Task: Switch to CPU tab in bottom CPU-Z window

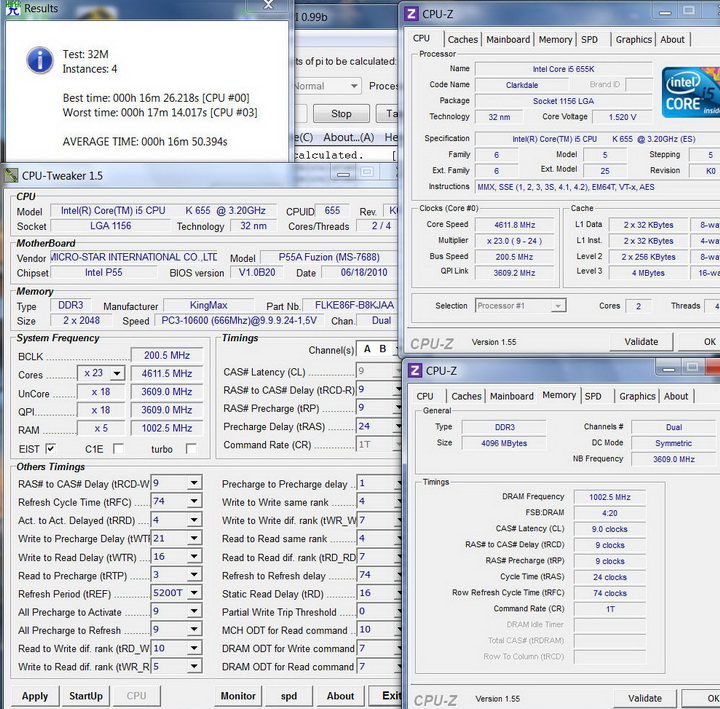Action: click(x=425, y=396)
